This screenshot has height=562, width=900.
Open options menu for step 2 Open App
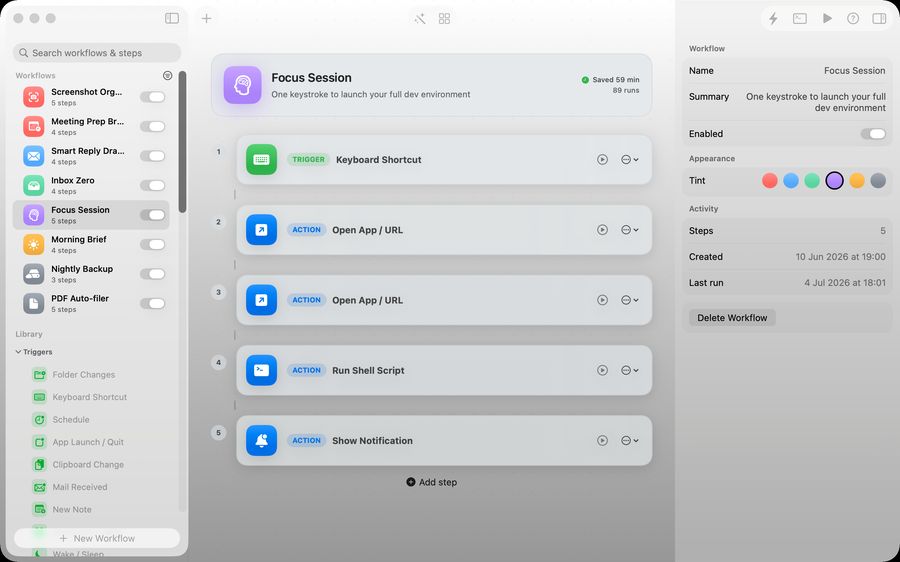tap(630, 230)
